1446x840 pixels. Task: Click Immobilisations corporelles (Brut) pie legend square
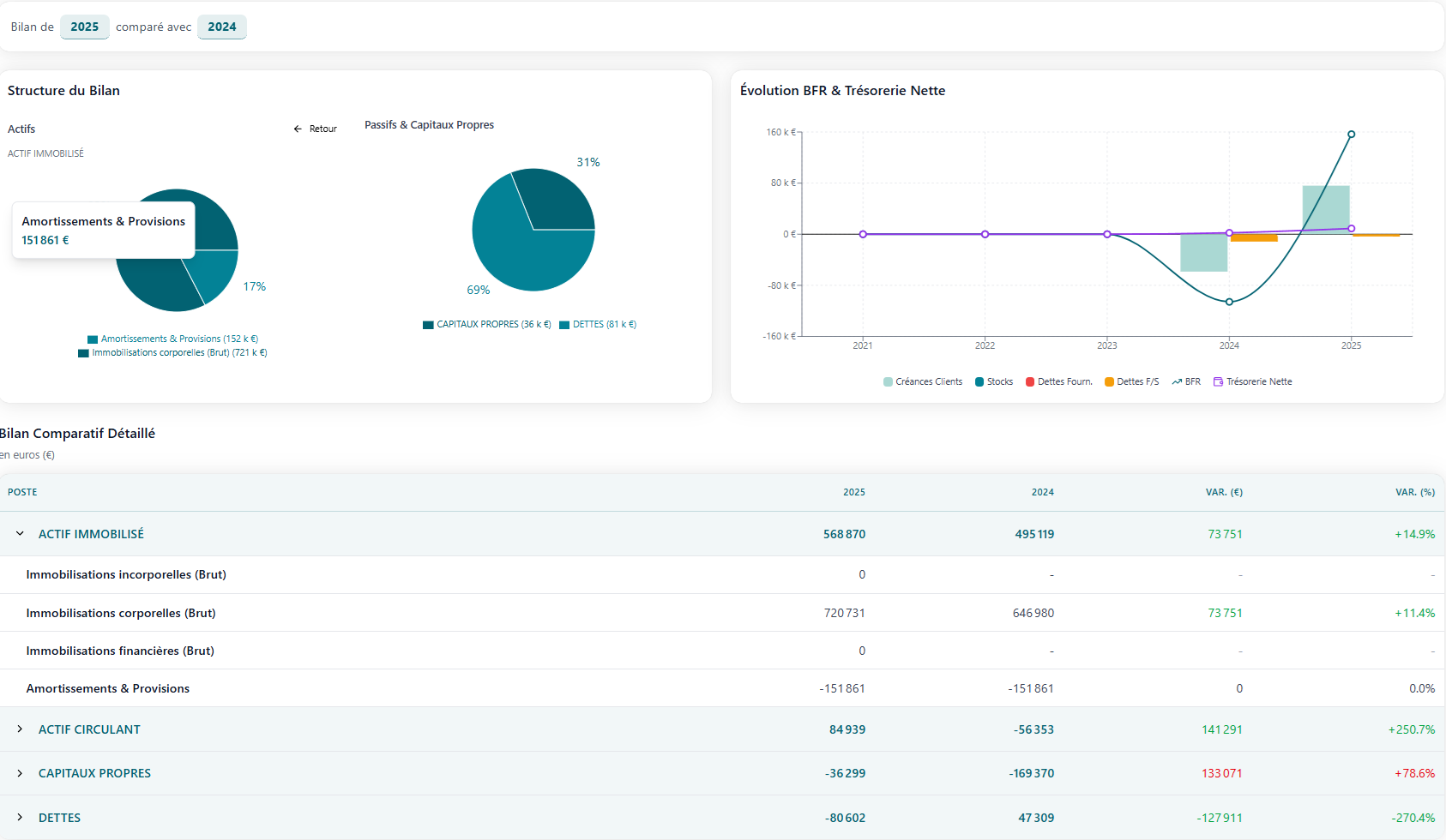[x=83, y=353]
